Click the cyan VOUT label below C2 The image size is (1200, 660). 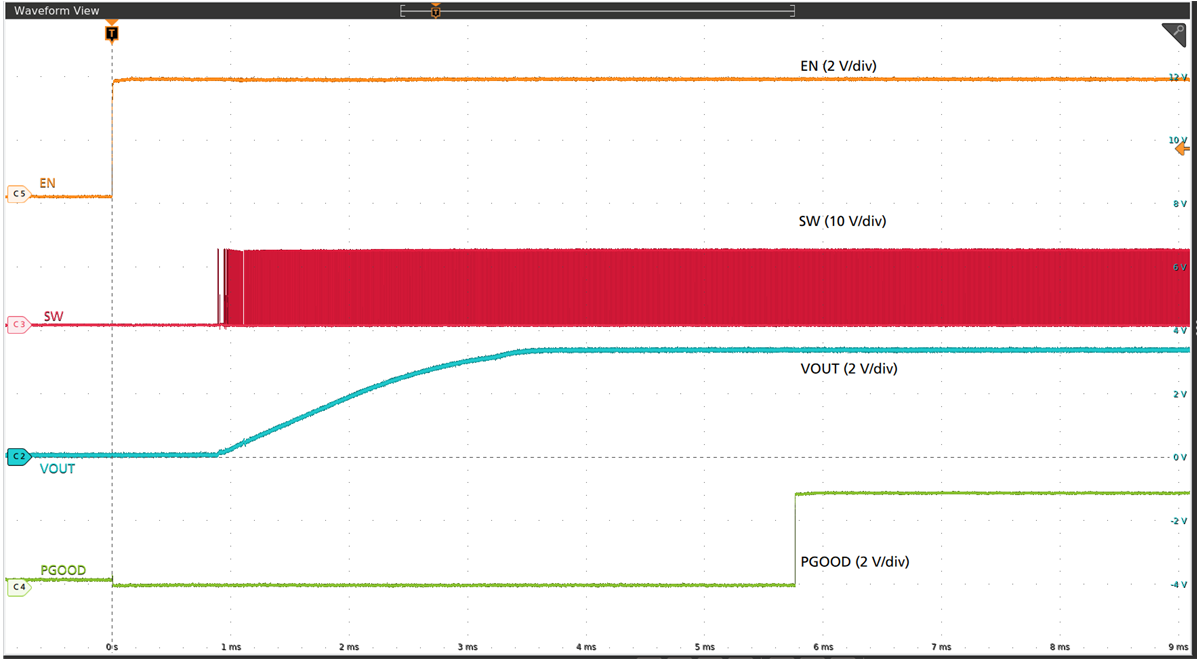[x=57, y=469]
